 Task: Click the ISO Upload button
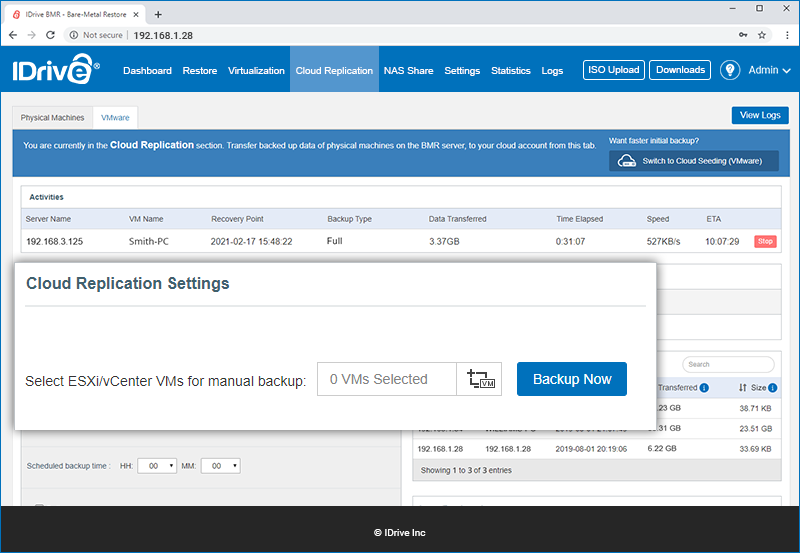click(x=613, y=70)
